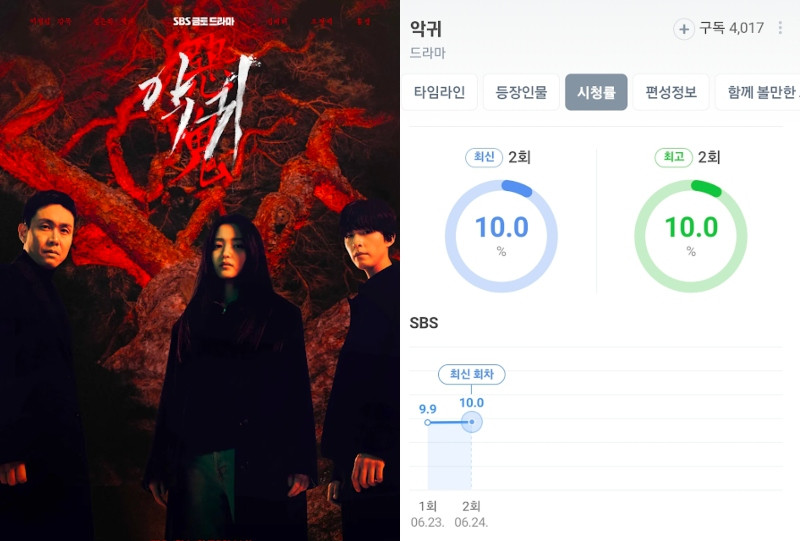
Task: Switch to the 등장인물 tab
Action: click(521, 92)
